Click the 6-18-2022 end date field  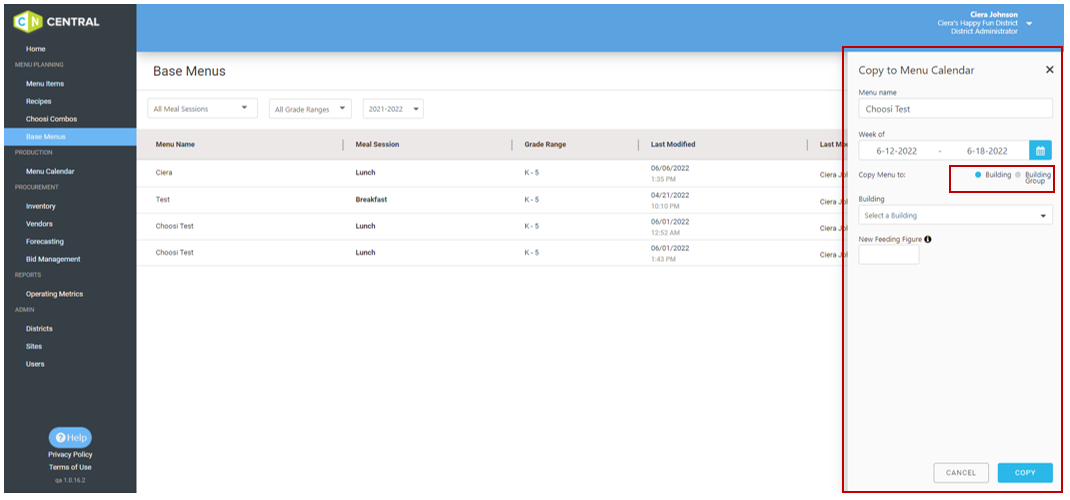coord(987,151)
